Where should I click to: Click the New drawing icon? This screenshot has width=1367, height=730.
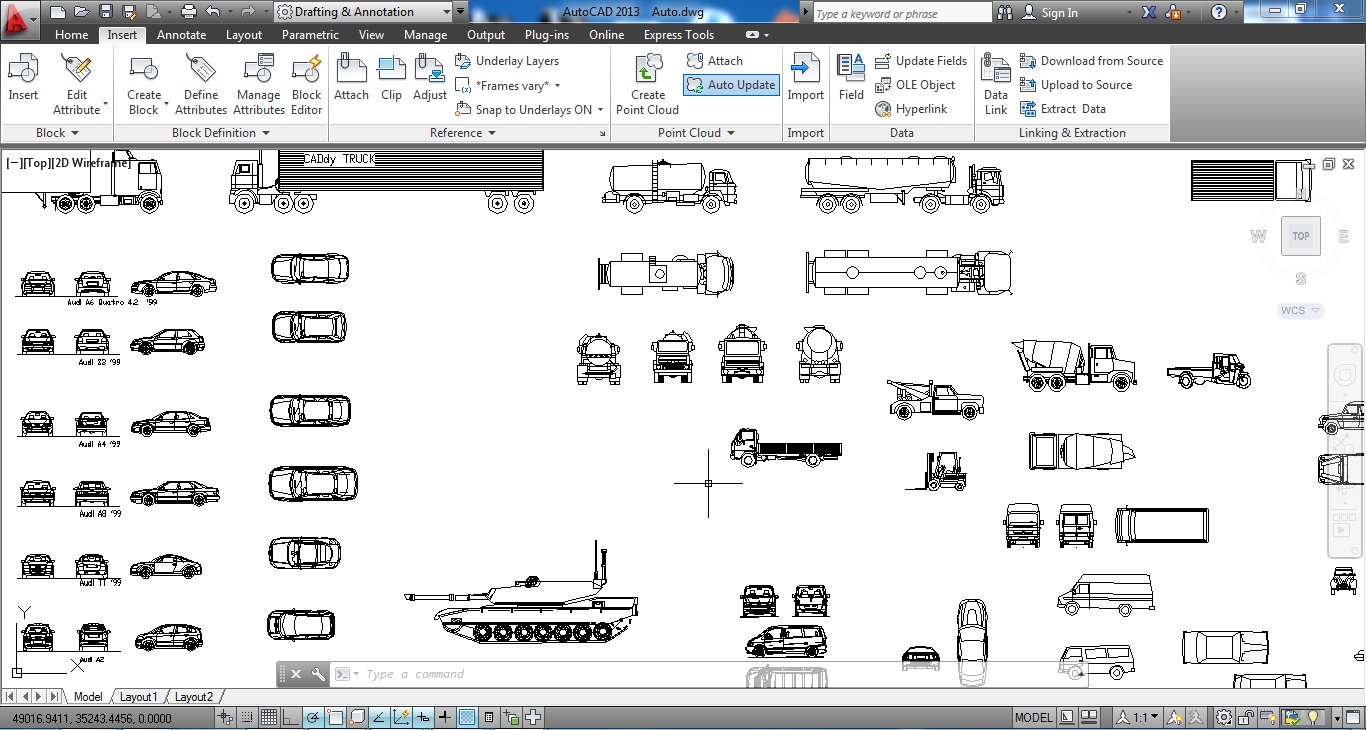tap(58, 12)
